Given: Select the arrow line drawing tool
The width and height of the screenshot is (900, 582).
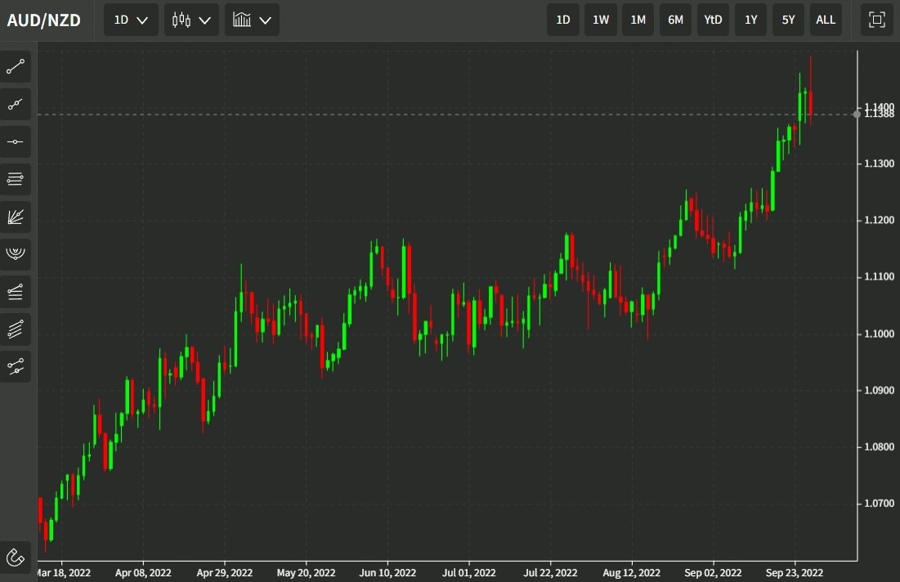Looking at the screenshot, I should (14, 104).
